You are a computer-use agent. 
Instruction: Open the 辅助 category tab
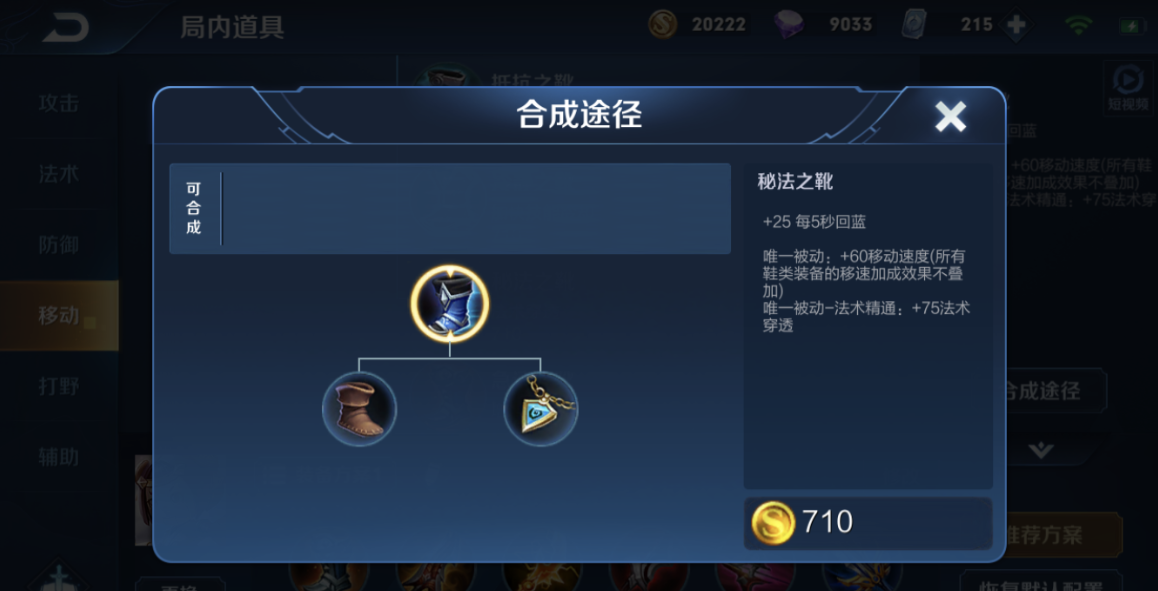coord(59,457)
